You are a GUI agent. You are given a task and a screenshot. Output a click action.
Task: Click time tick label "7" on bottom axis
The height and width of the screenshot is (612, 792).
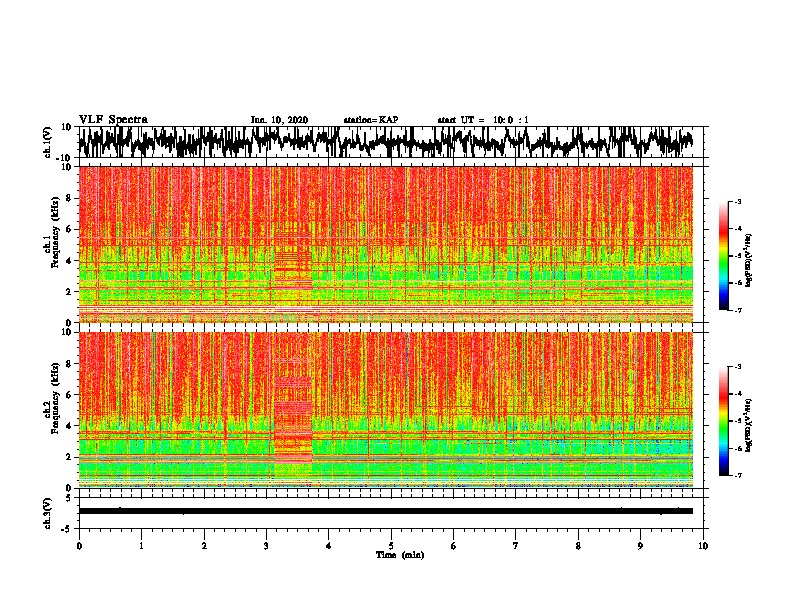516,546
